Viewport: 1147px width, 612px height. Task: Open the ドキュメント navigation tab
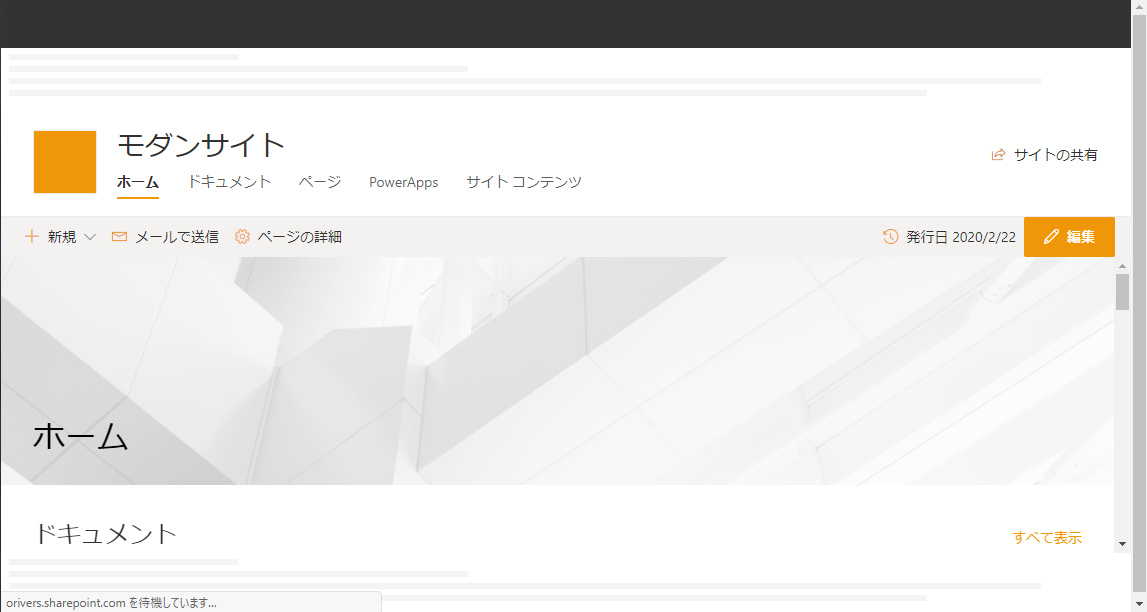229,182
